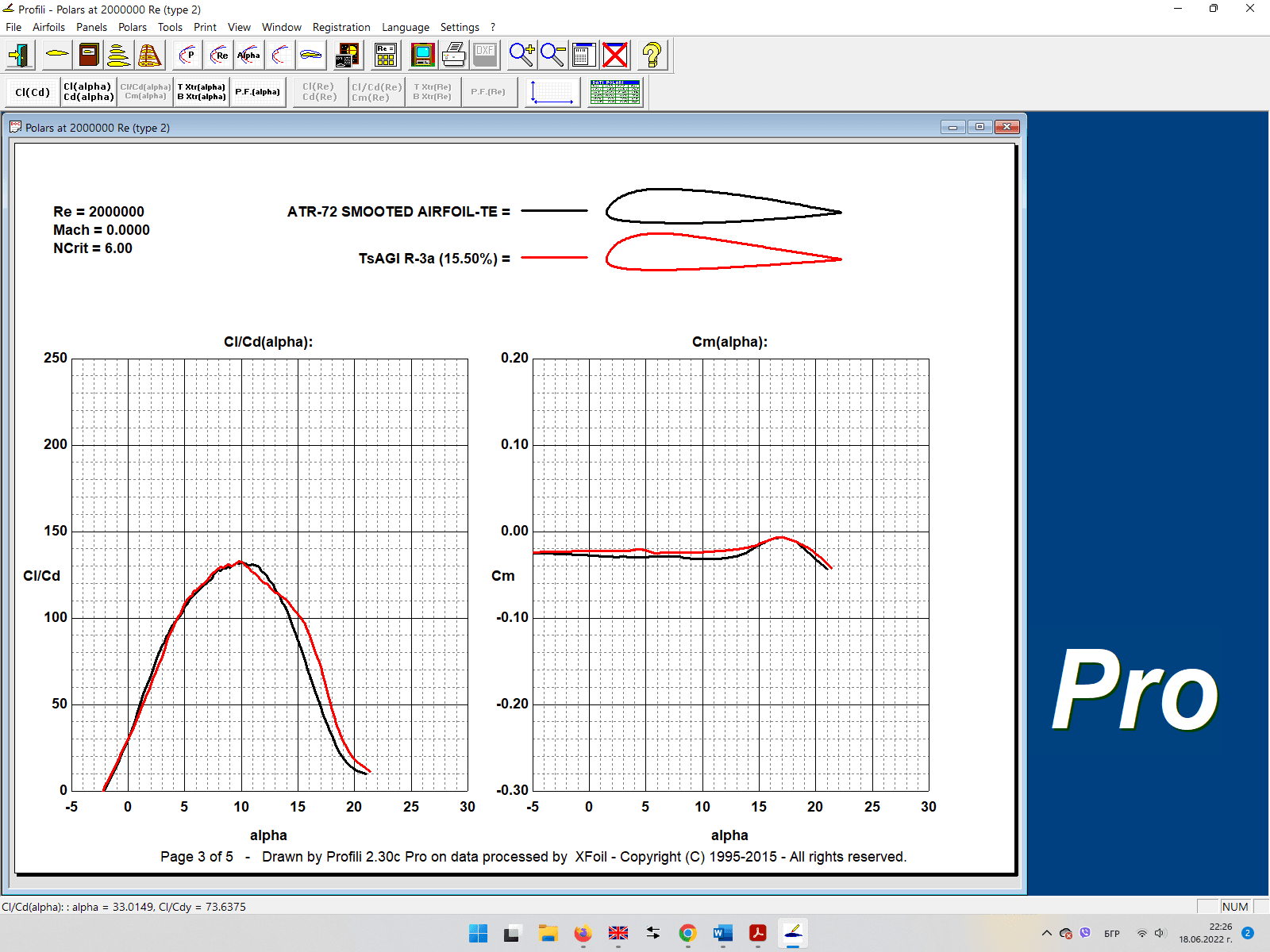Open the airfoil library book icon
The image size is (1270, 952).
pos(89,56)
